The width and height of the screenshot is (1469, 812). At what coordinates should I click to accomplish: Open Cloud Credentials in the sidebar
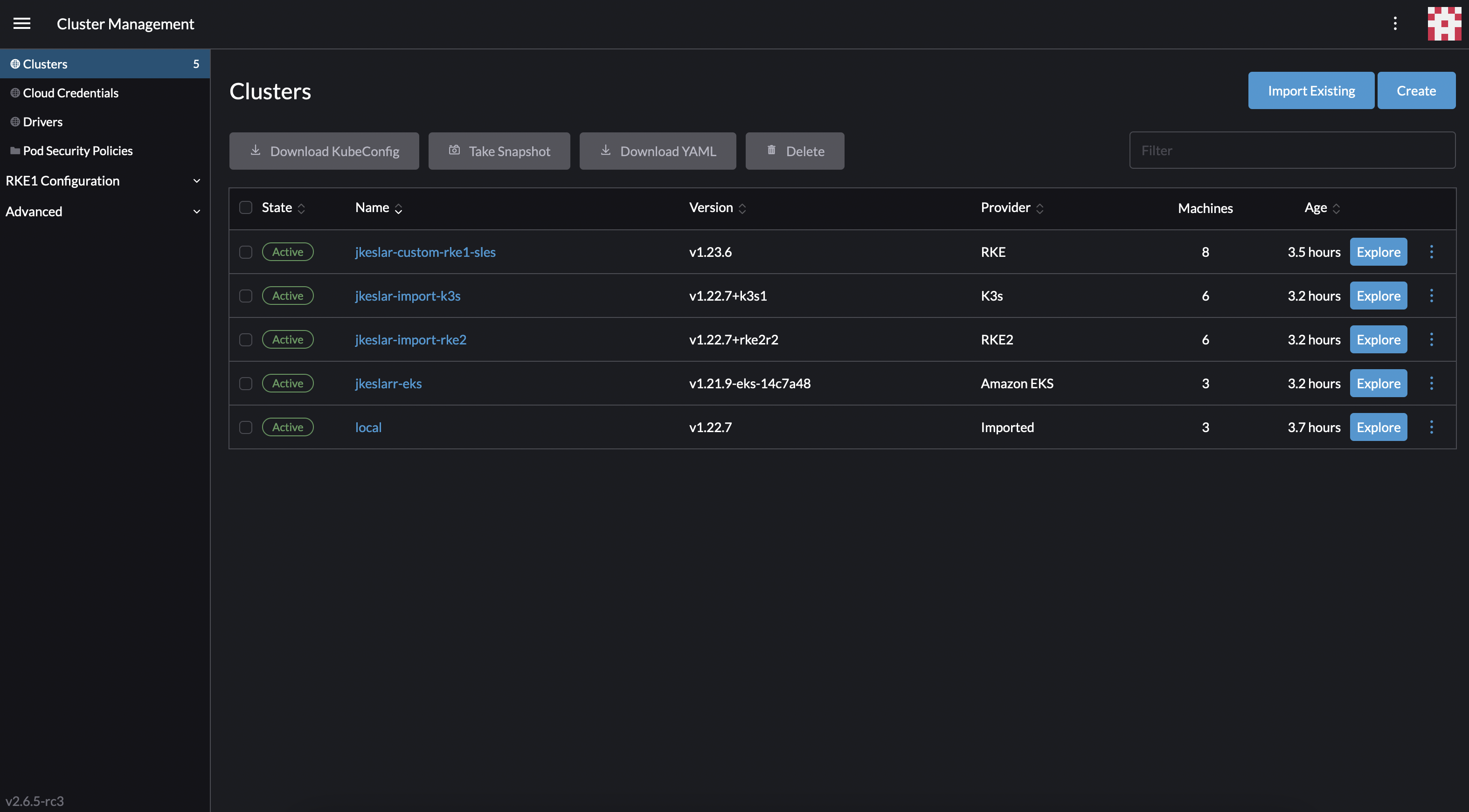pos(105,93)
